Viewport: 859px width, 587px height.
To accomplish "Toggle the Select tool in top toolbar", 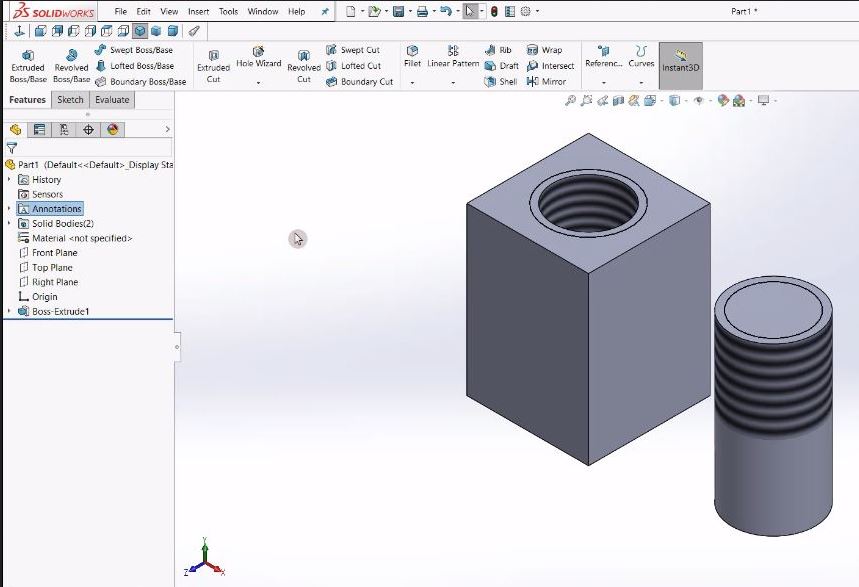I will [469, 12].
